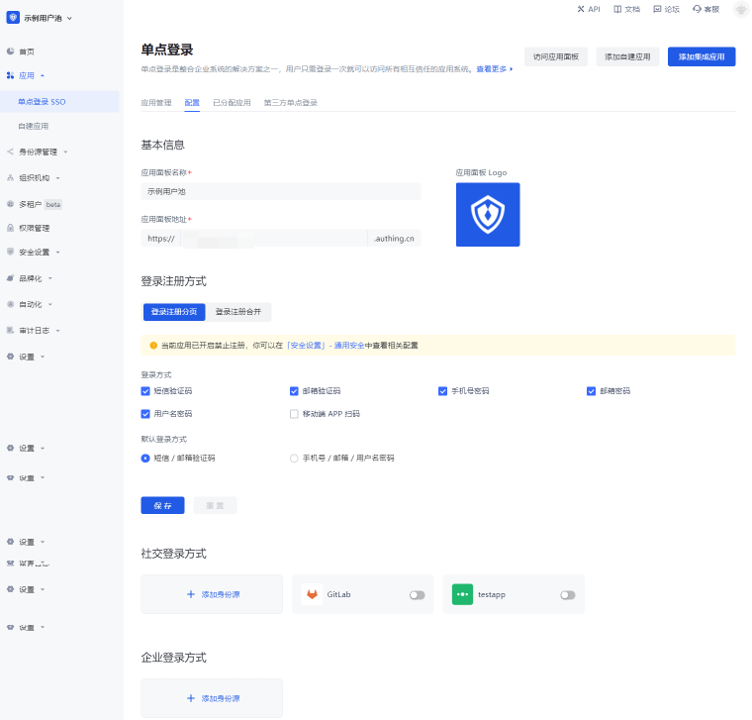Click the 首页 home icon in sidebar

(10, 51)
